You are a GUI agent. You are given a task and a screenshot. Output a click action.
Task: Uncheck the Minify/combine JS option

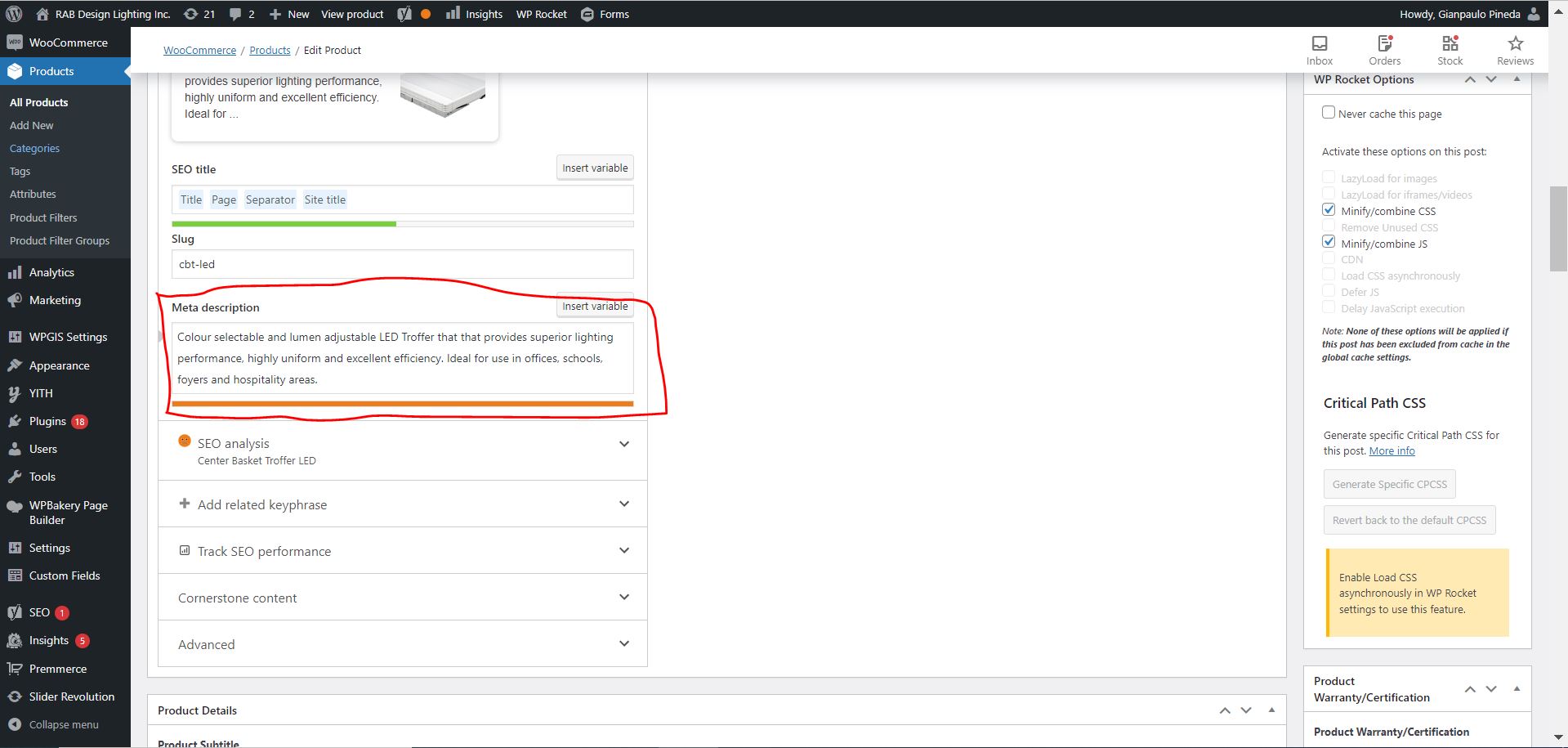pyautogui.click(x=1329, y=243)
